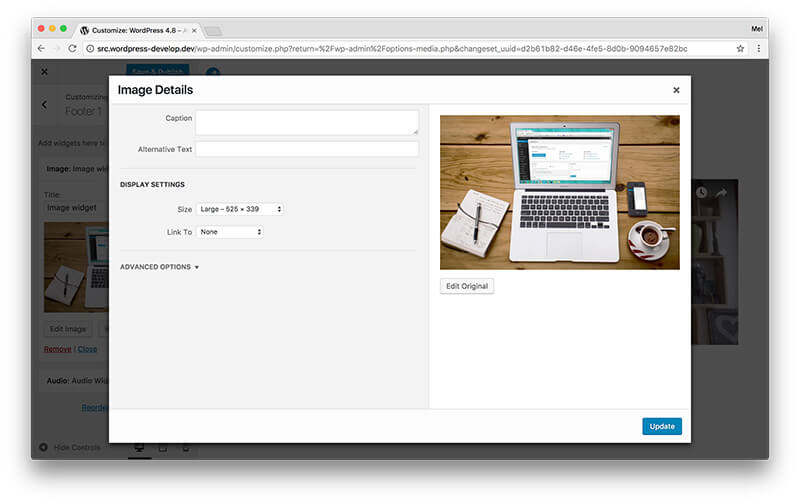The height and width of the screenshot is (504, 800).
Task: Close the Customize: WordPress 4.8 tab
Action: click(x=194, y=31)
